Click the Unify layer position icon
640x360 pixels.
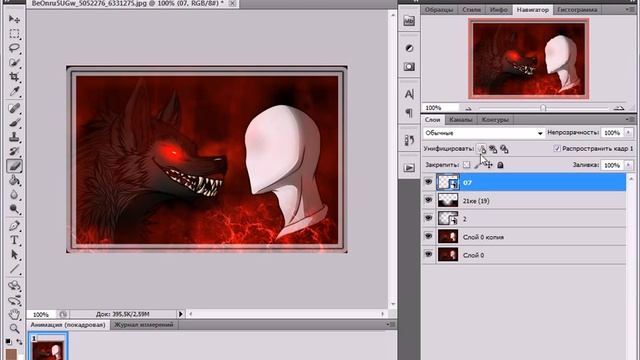[482, 149]
